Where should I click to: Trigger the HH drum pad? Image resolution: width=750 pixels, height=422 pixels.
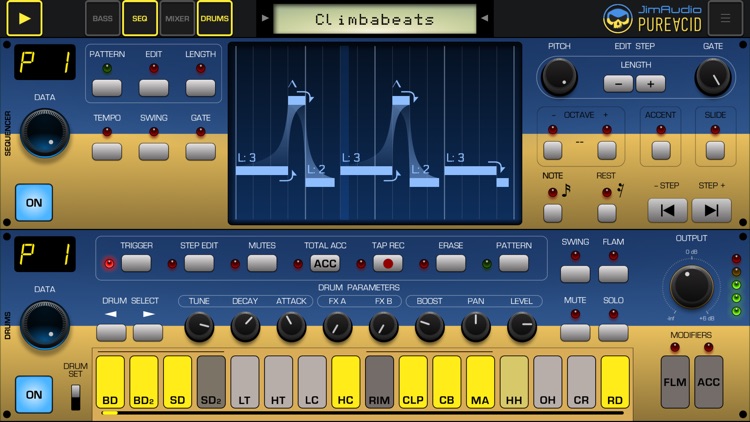click(x=514, y=382)
